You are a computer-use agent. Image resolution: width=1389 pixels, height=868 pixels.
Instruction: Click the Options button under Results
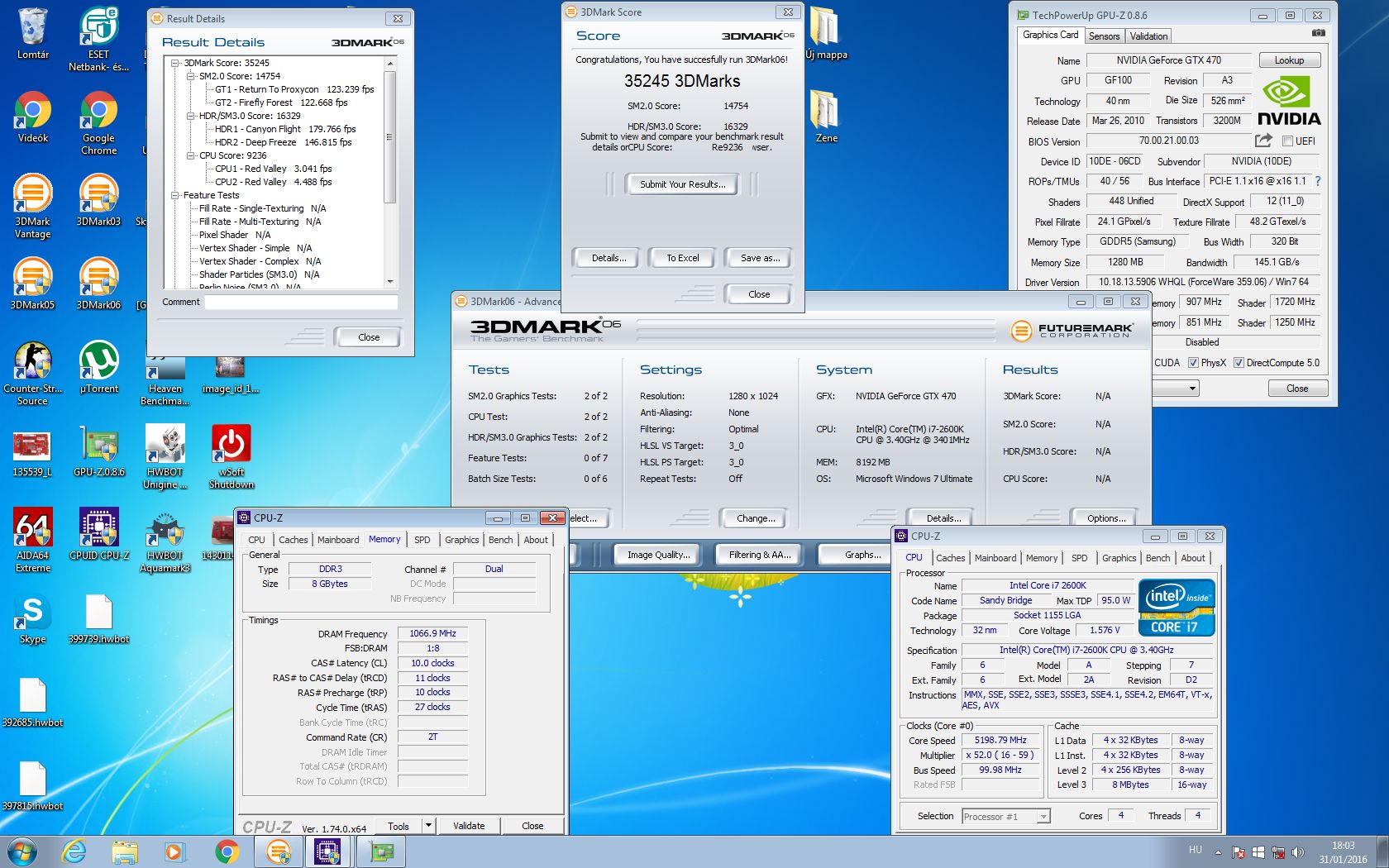(1106, 518)
